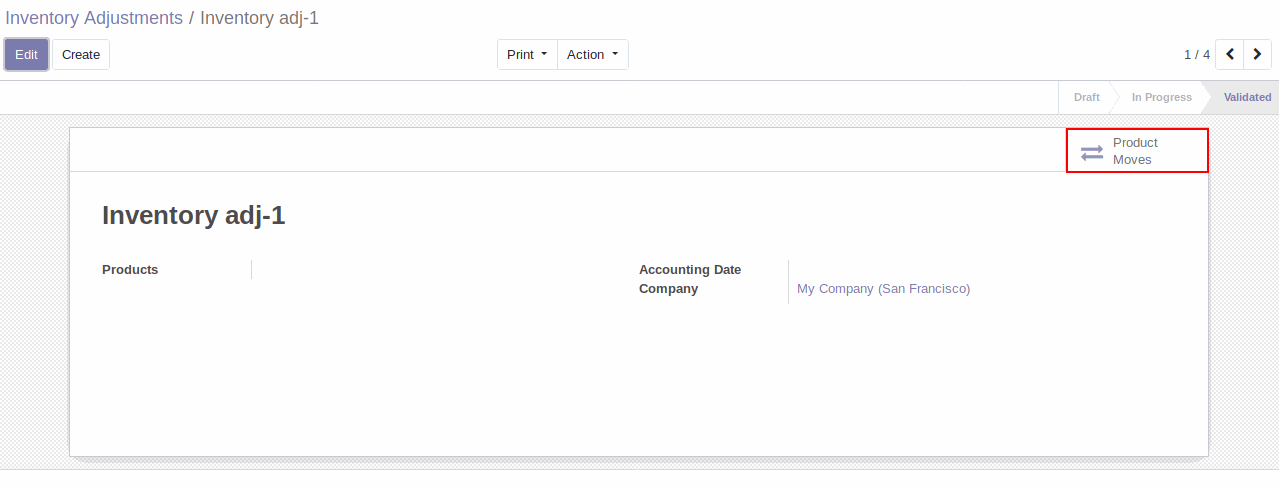Viewport: 1279px width, 488px height.
Task: Open the Print dropdown menu
Action: (527, 55)
